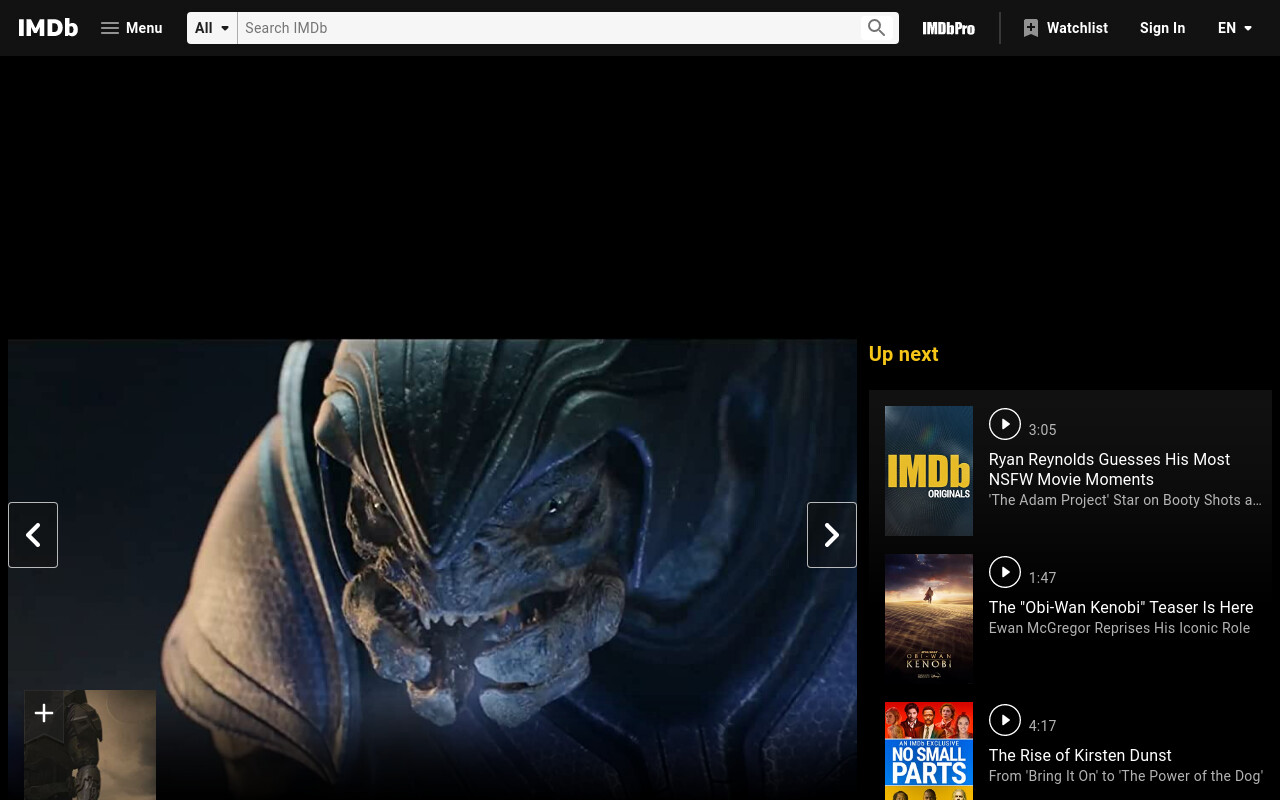Open the IMDbPro link
The width and height of the screenshot is (1280, 800).
tap(948, 28)
